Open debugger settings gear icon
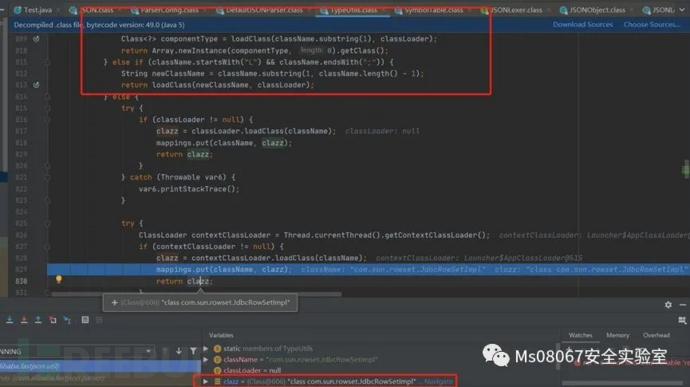The width and height of the screenshot is (690, 387). (x=668, y=305)
